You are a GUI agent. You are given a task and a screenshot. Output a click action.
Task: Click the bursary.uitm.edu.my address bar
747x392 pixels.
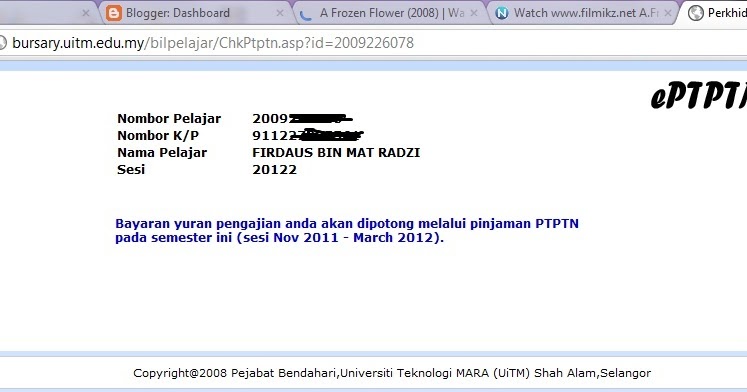coord(374,43)
